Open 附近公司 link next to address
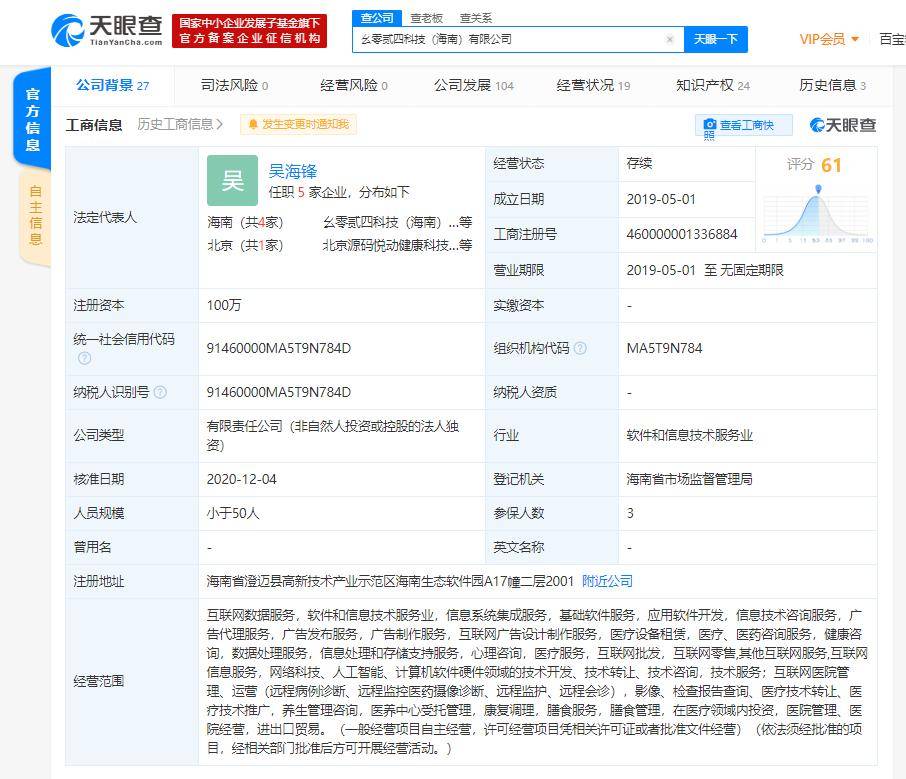Screen dimensions: 906x779 pyautogui.click(x=607, y=581)
